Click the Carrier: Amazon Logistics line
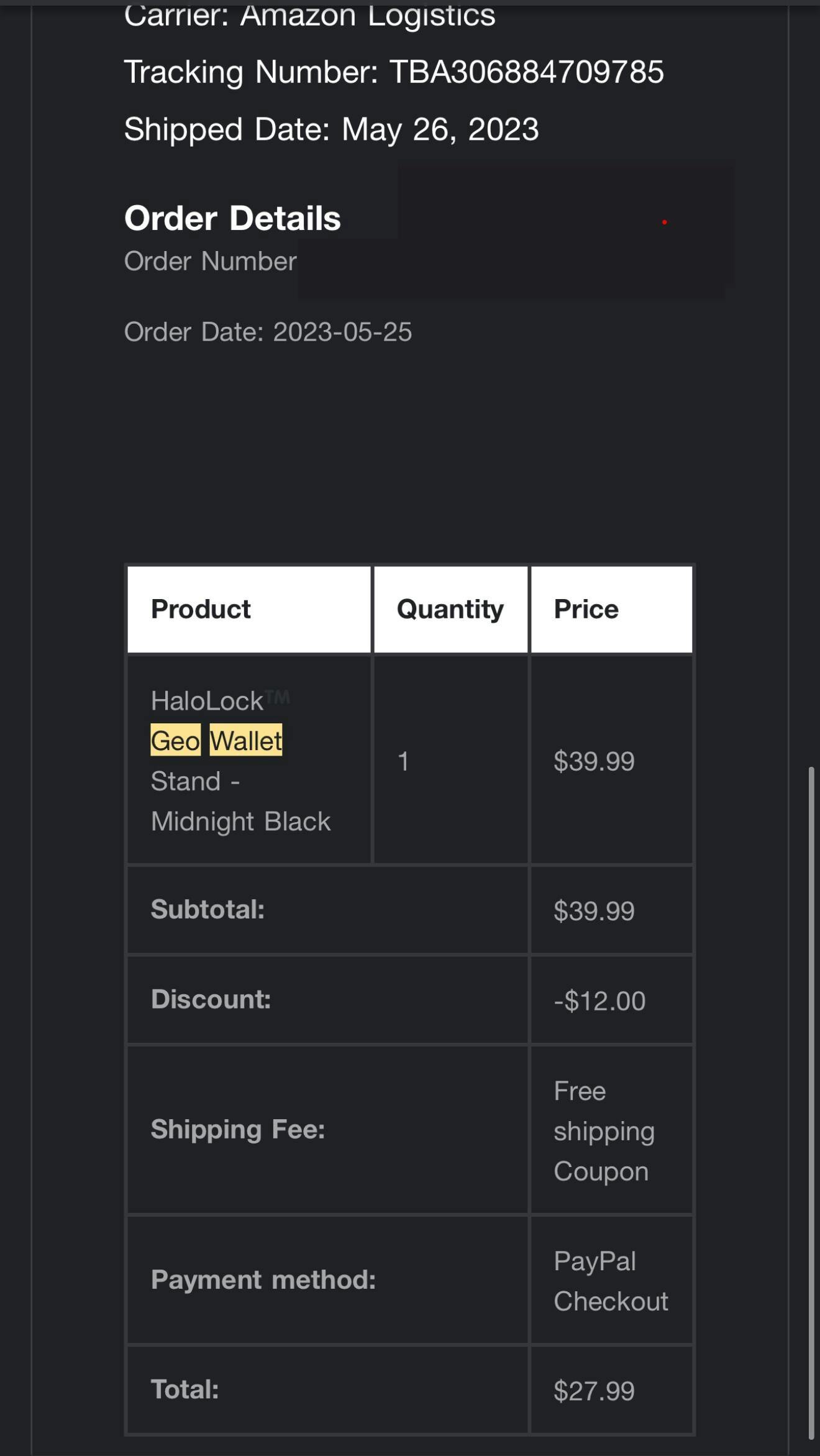Image resolution: width=820 pixels, height=1456 pixels. pyautogui.click(x=309, y=16)
